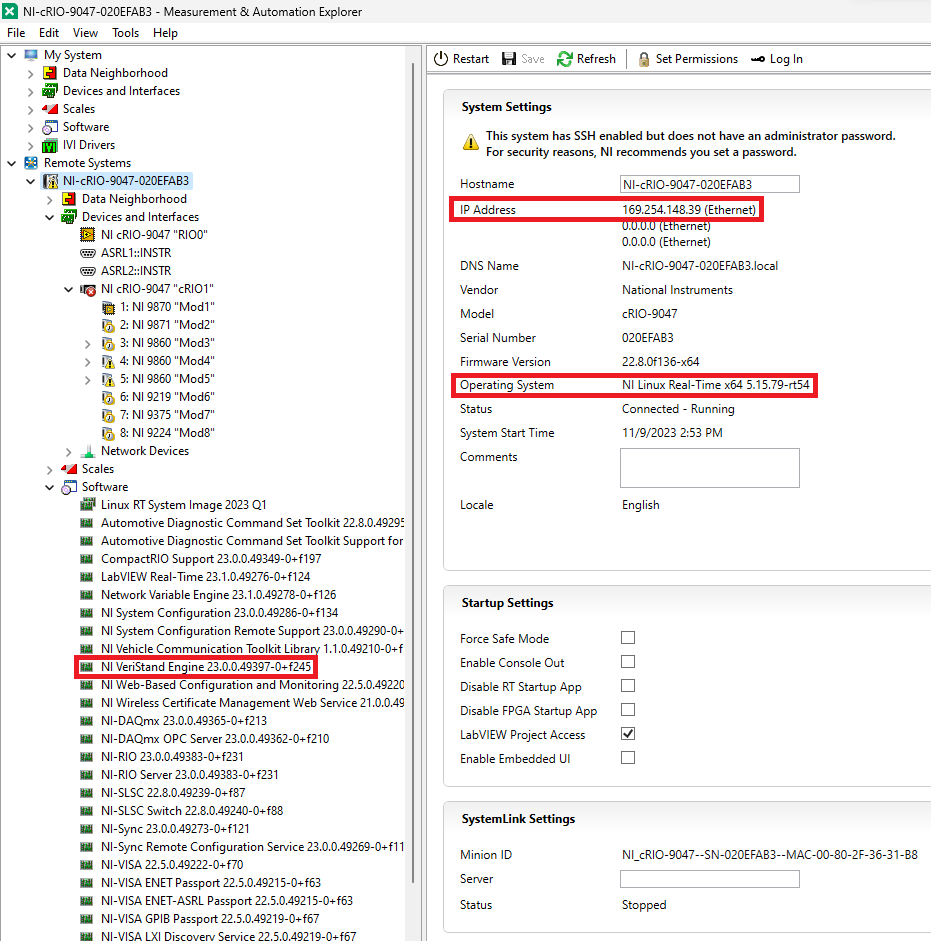Select NI-VISA GPIB Passport entry
The height and width of the screenshot is (941, 931).
point(210,919)
